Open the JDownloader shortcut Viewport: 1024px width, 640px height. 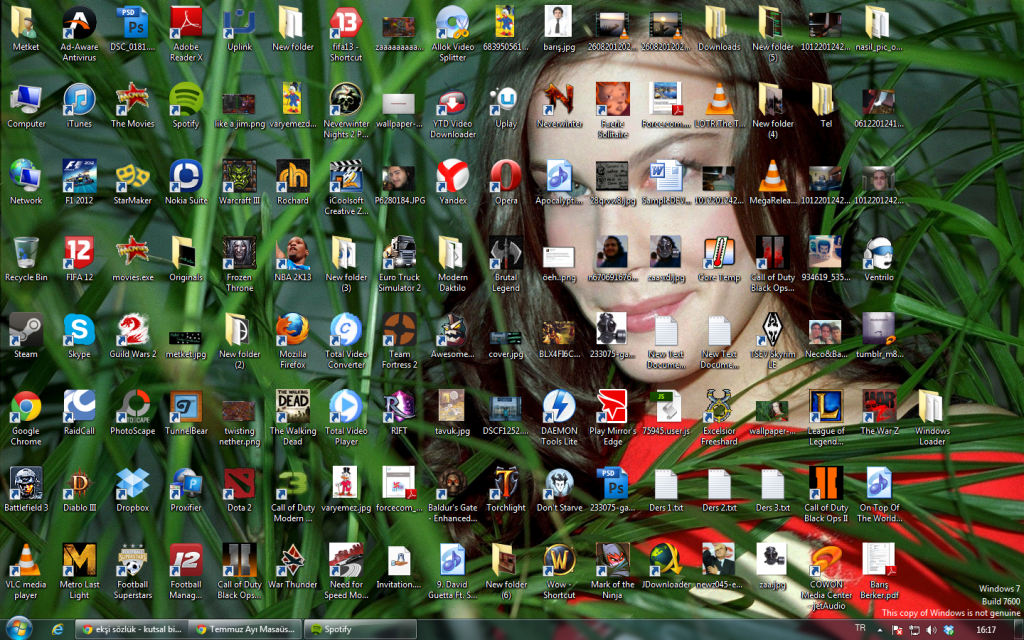(x=665, y=561)
